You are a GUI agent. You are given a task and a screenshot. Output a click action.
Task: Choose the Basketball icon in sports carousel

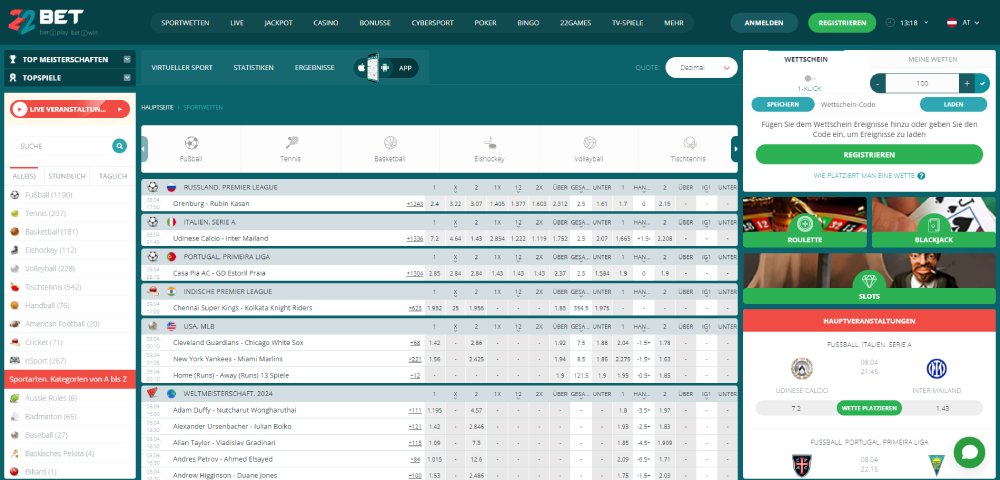point(390,143)
